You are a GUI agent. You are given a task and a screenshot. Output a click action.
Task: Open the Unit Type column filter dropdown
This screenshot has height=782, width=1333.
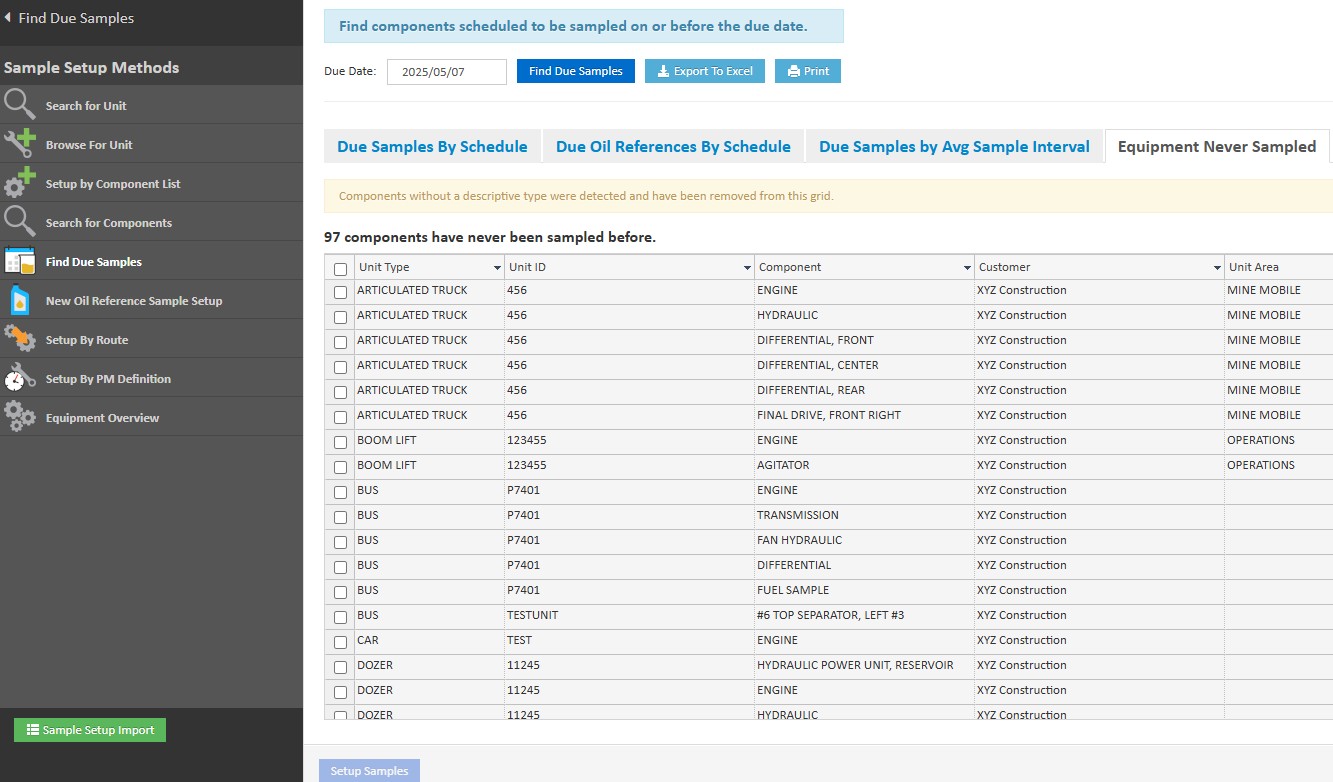(497, 268)
